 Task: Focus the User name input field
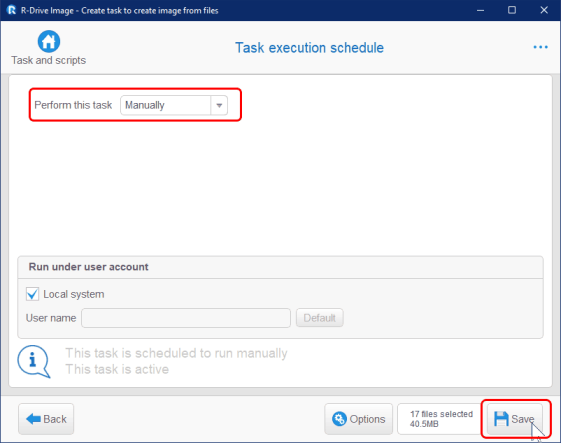pyautogui.click(x=186, y=318)
